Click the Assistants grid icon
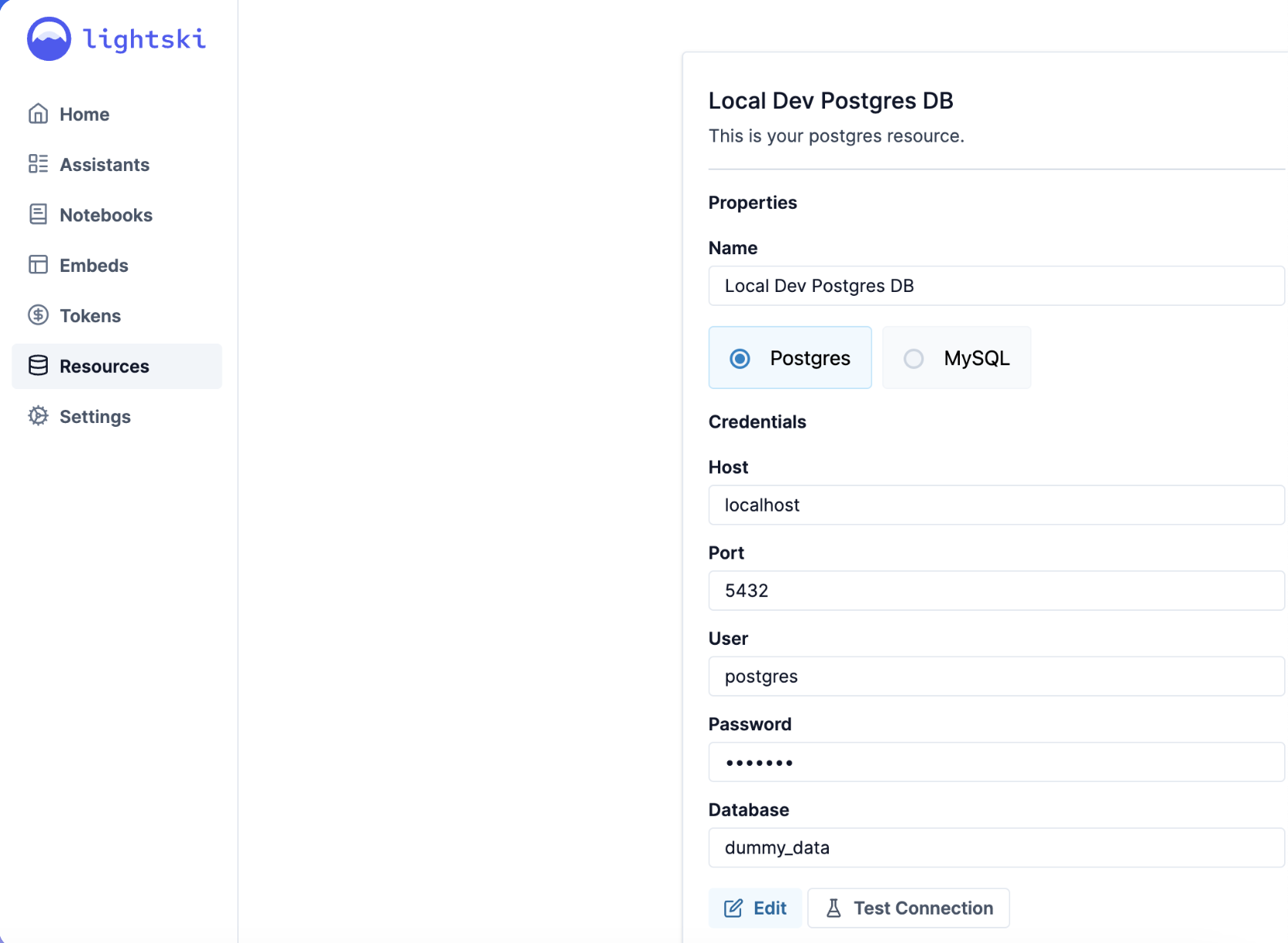The height and width of the screenshot is (943, 1288). point(38,164)
